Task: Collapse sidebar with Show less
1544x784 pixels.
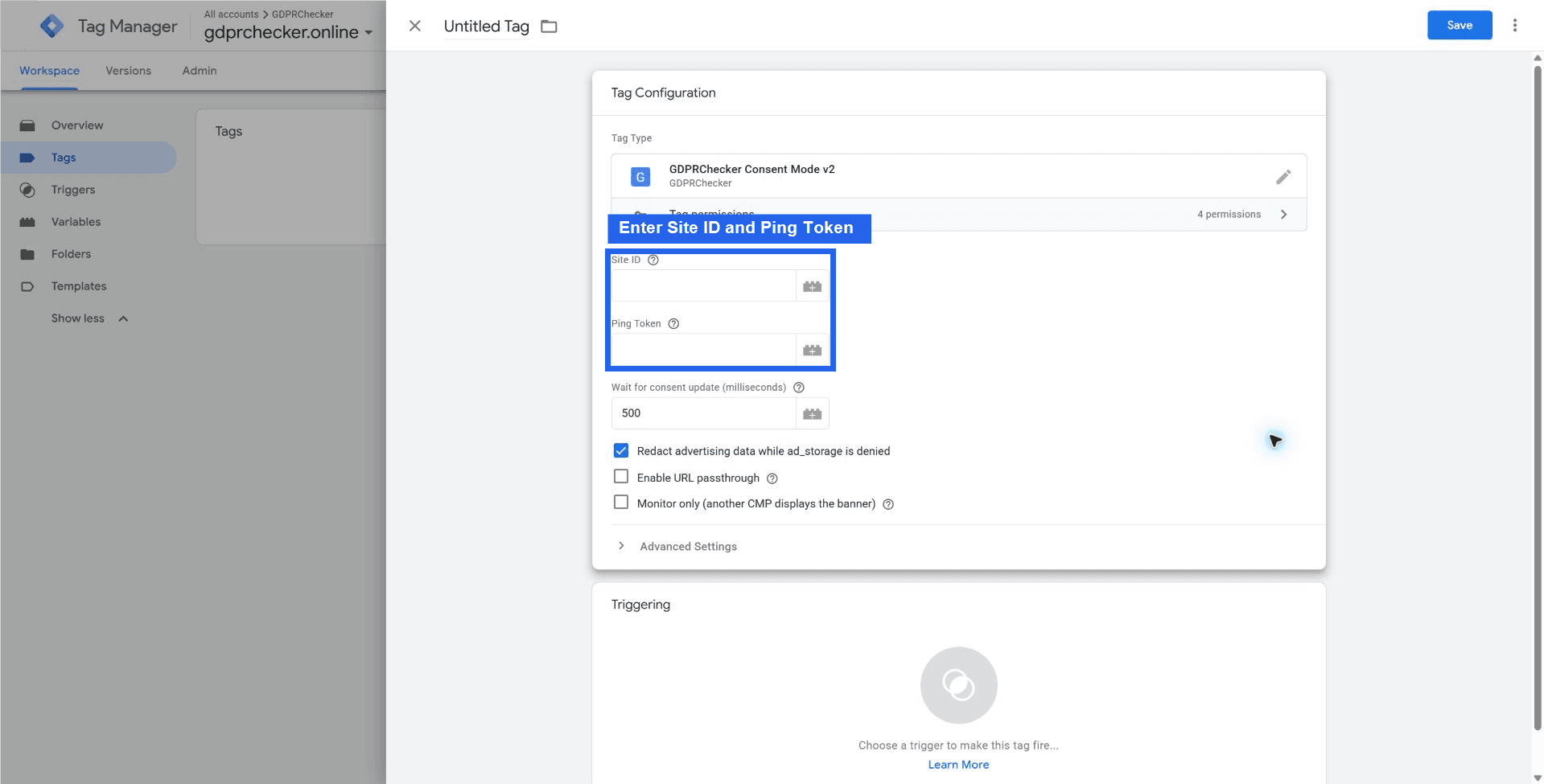Action: (x=89, y=318)
